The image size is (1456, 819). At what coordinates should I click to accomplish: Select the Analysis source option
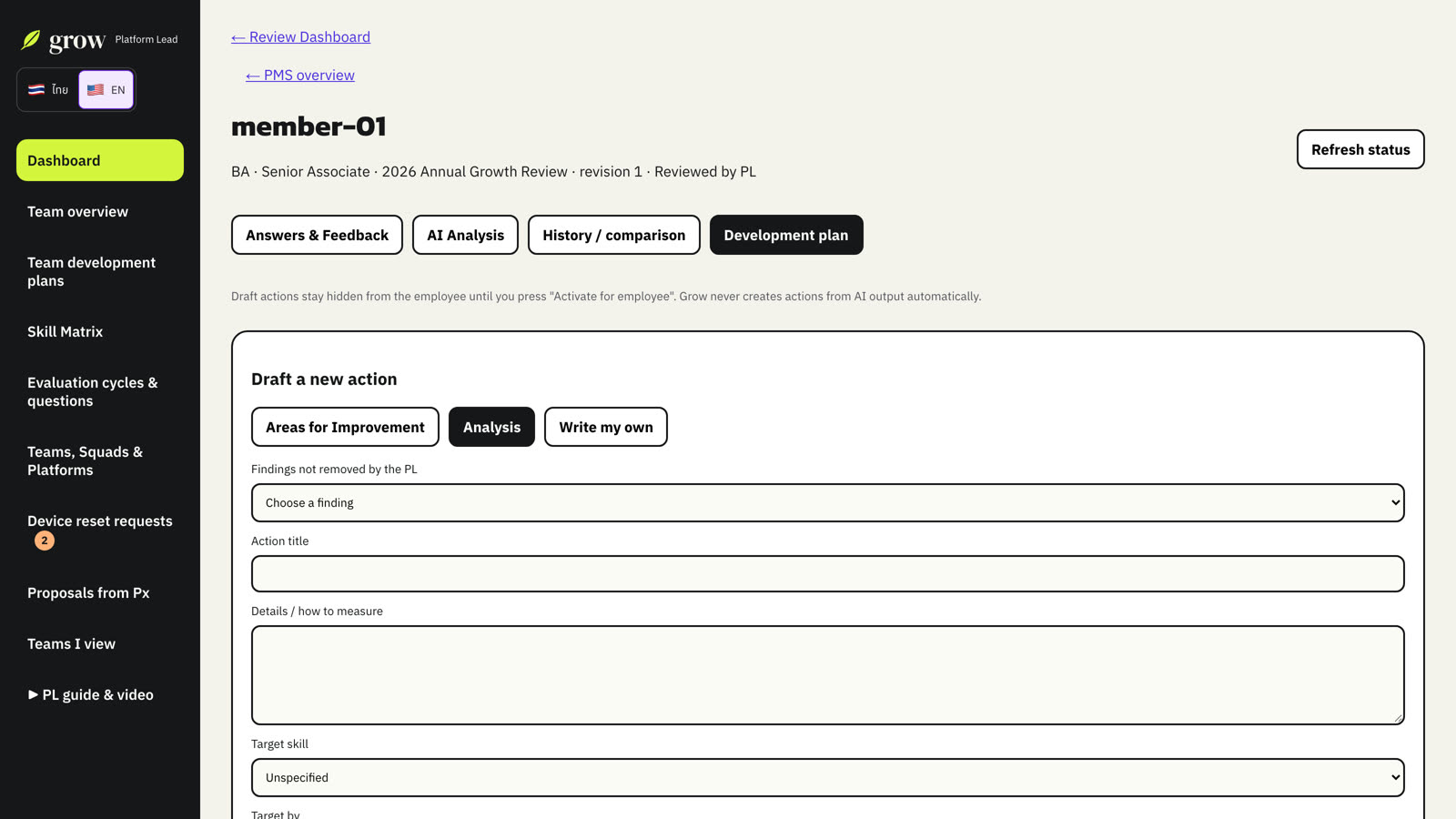[491, 427]
